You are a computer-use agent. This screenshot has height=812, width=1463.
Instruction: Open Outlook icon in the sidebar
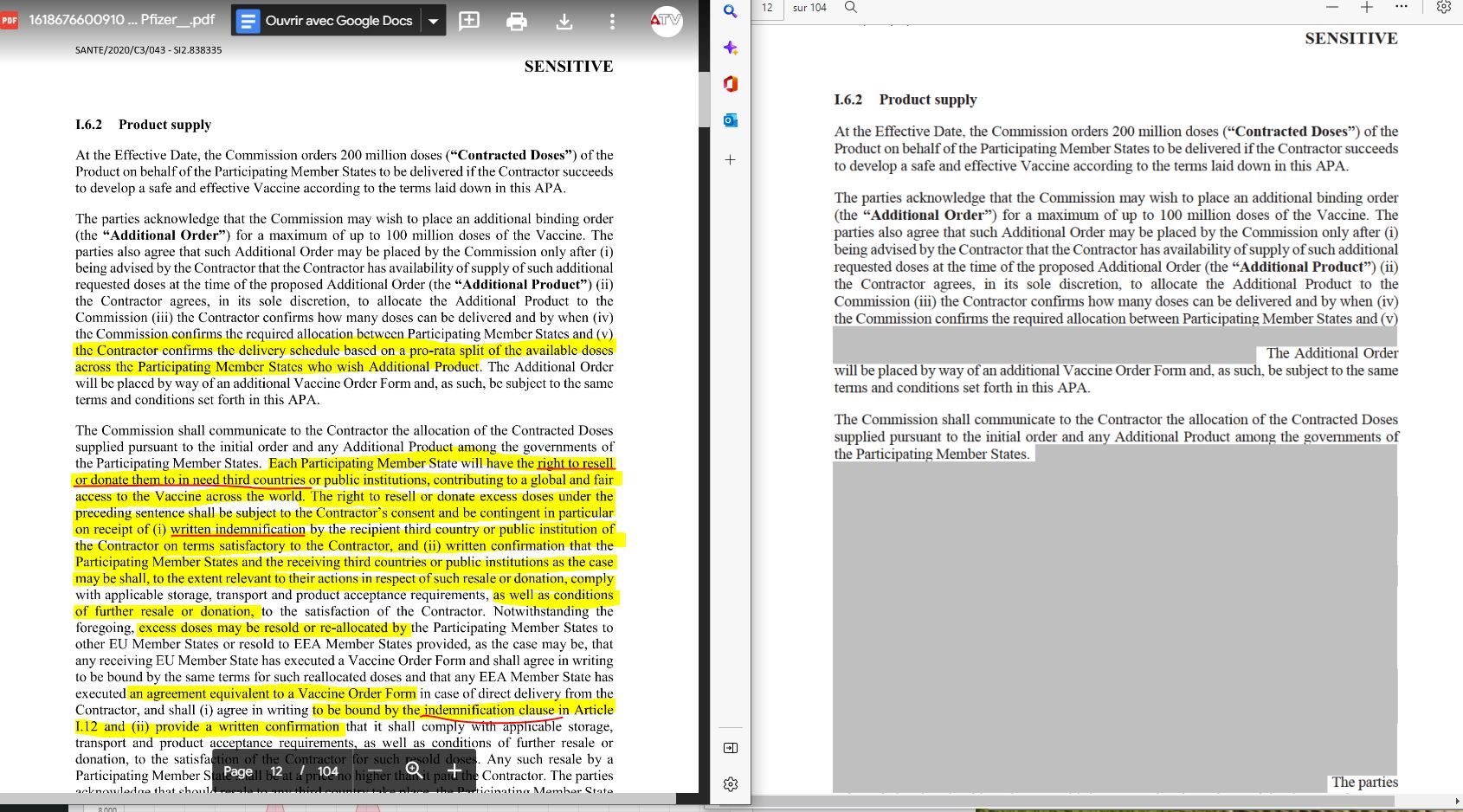click(x=731, y=120)
